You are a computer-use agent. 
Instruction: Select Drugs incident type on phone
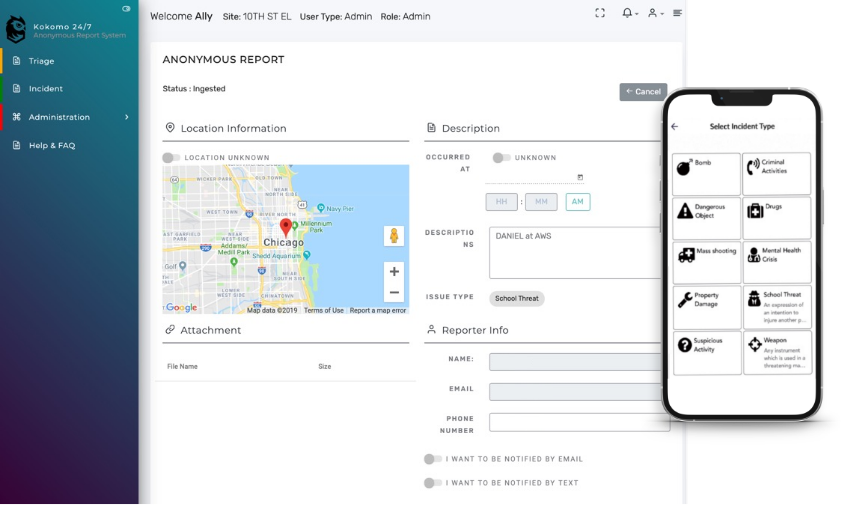coord(777,218)
